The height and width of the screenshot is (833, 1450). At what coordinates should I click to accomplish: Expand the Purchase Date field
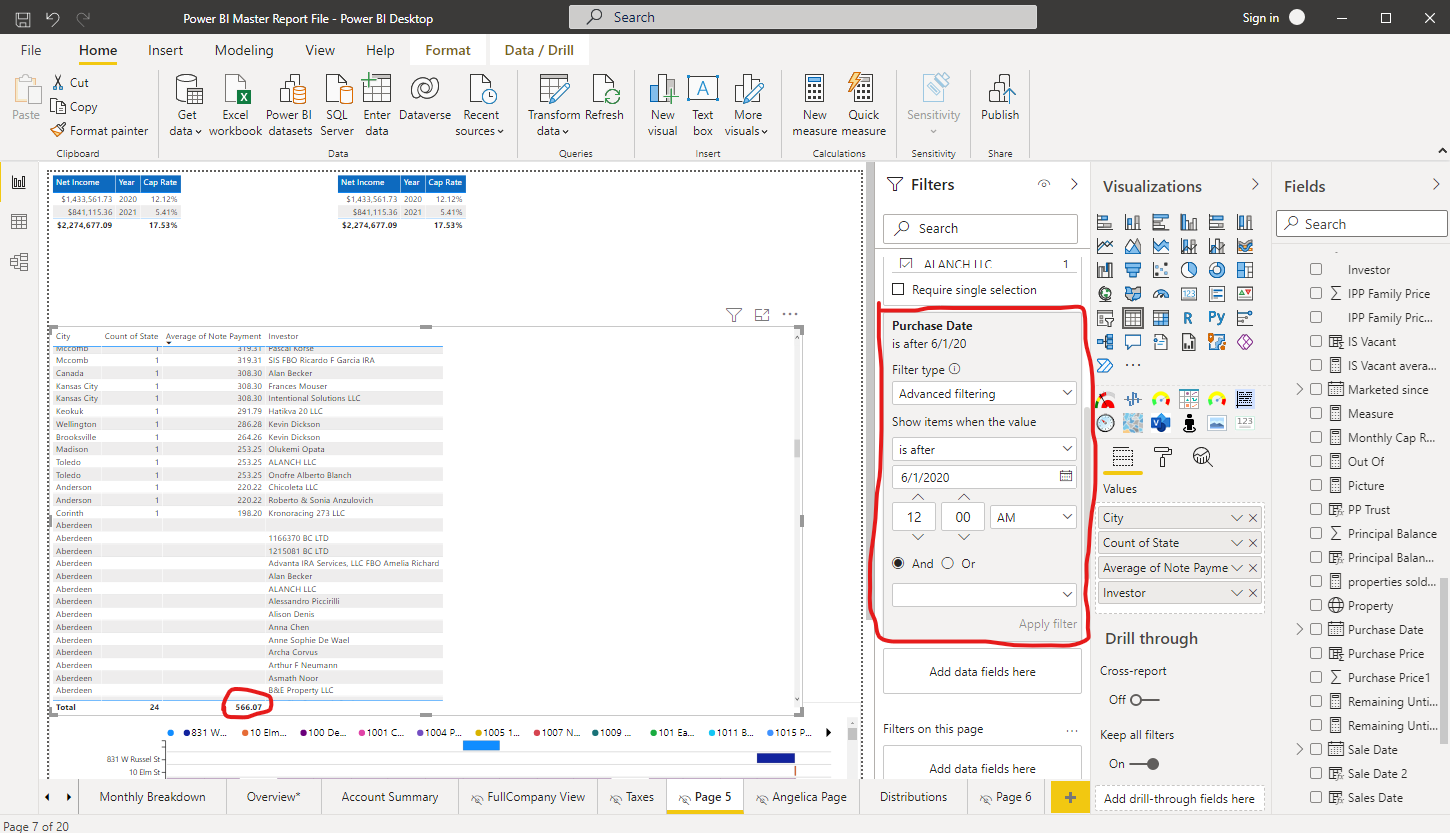pos(1300,630)
